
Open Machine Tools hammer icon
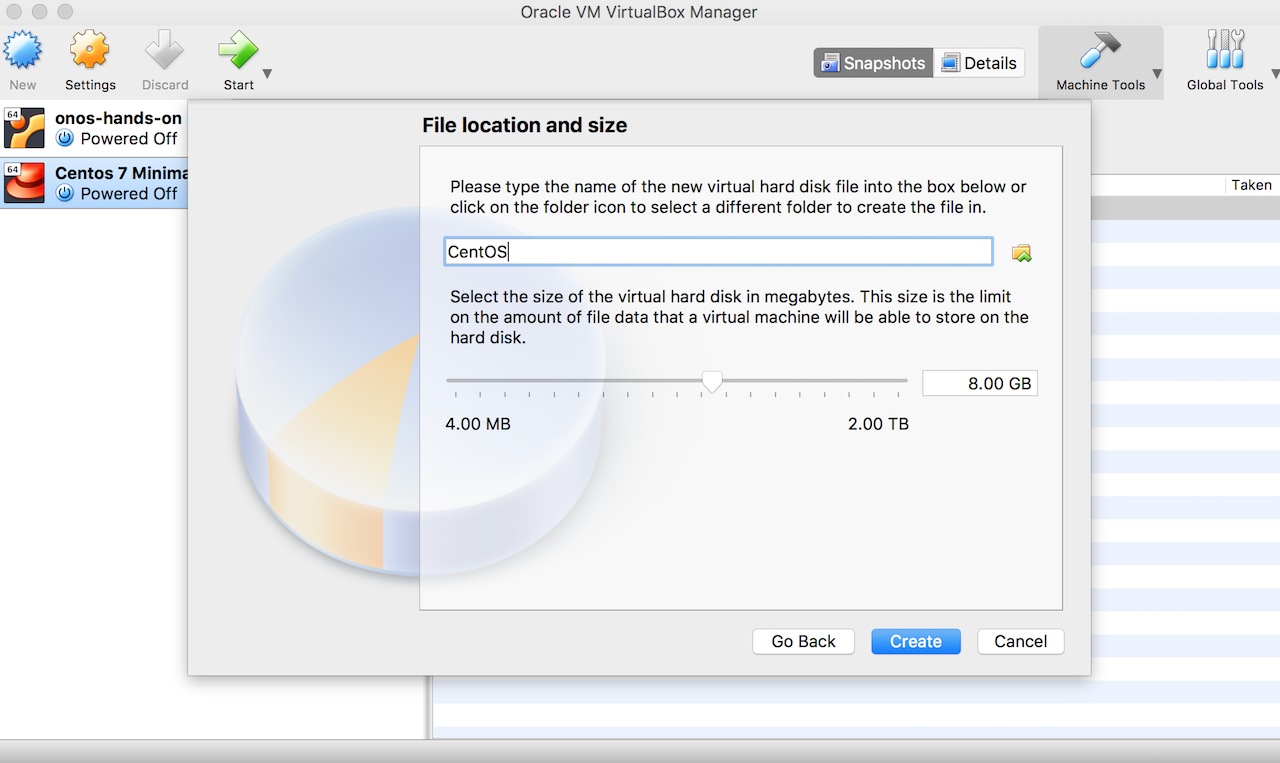1100,49
